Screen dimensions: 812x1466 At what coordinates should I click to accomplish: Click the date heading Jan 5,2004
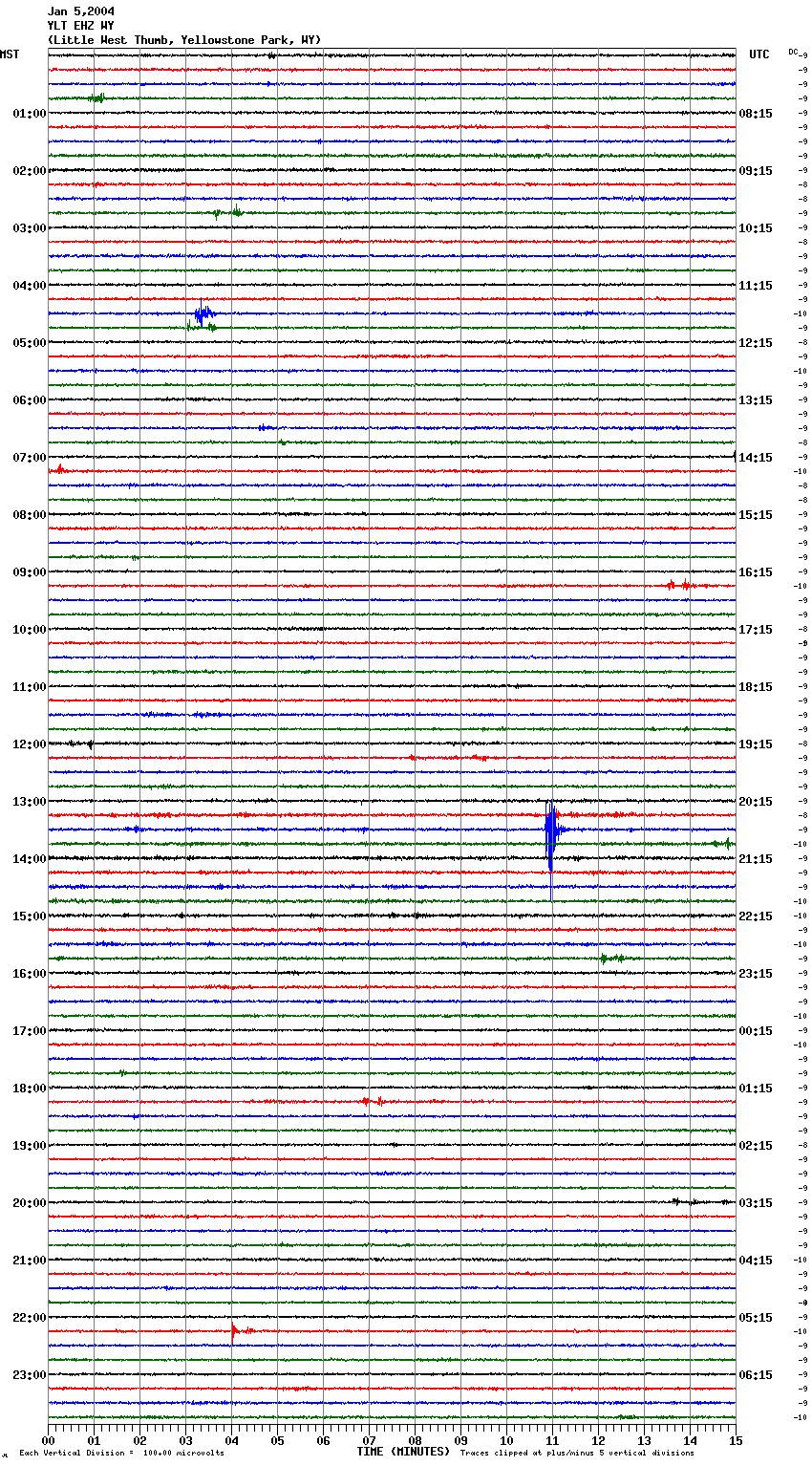pos(80,11)
